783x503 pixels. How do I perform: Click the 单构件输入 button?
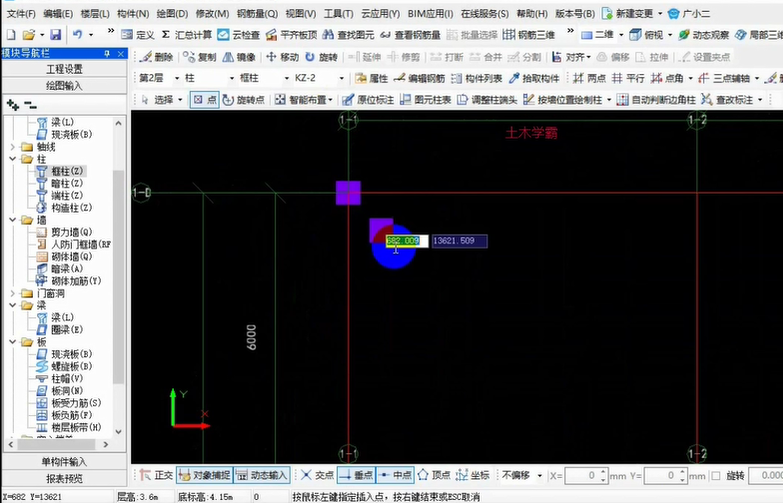(x=64, y=462)
